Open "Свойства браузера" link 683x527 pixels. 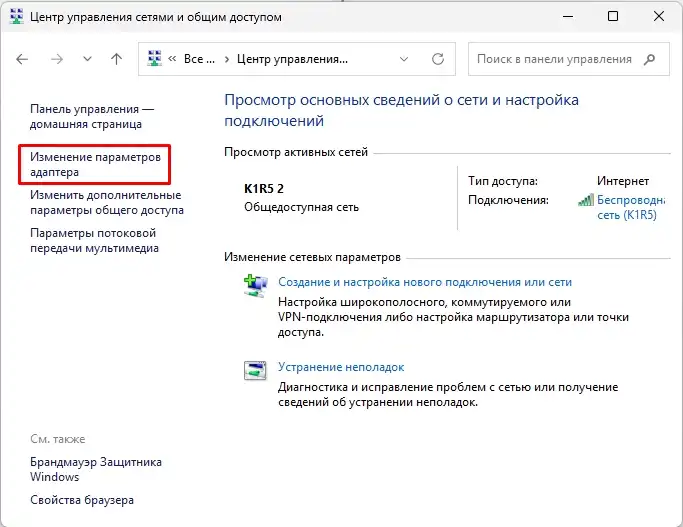[x=82, y=500]
